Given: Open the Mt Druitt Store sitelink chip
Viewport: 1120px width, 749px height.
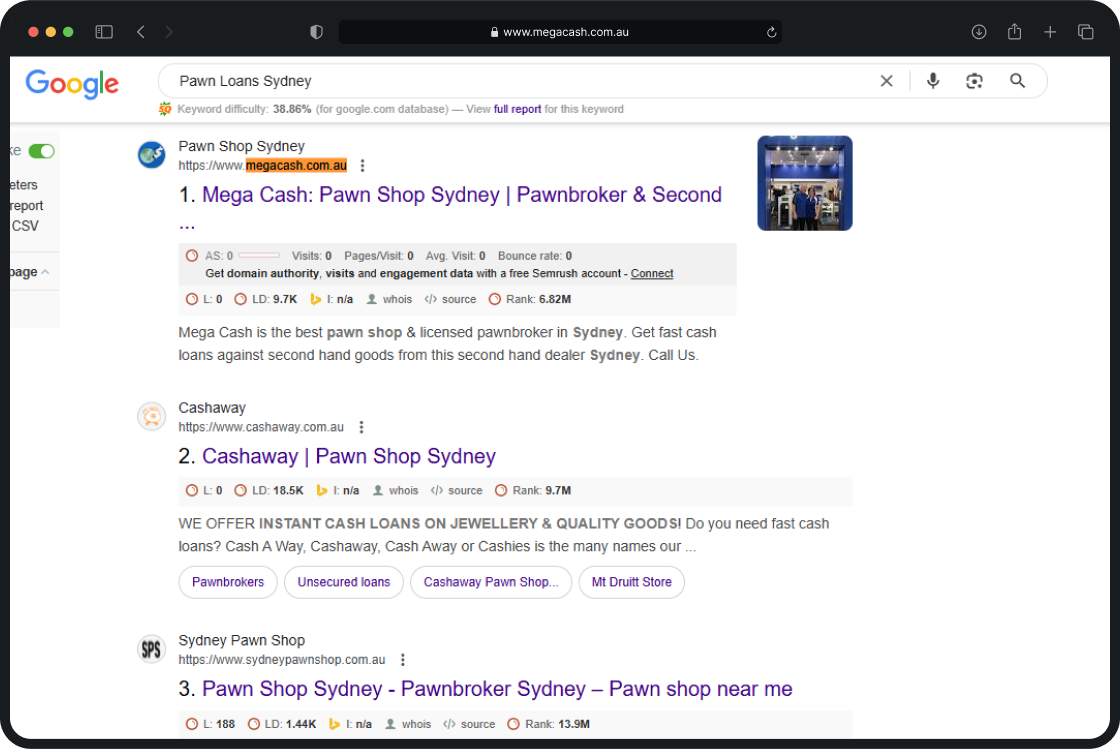Looking at the screenshot, I should pyautogui.click(x=631, y=582).
